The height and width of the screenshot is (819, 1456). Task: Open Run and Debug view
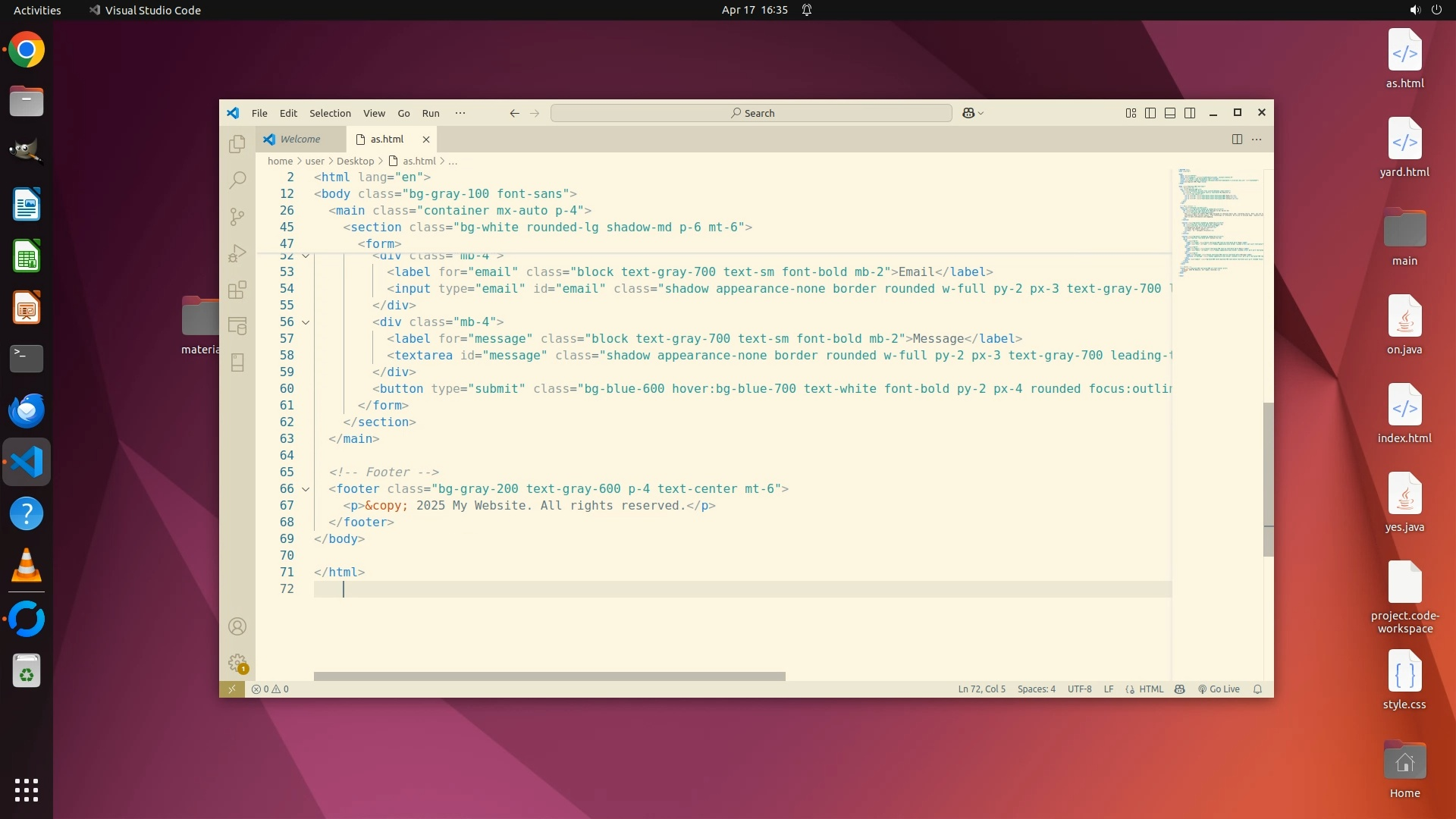coord(237,253)
